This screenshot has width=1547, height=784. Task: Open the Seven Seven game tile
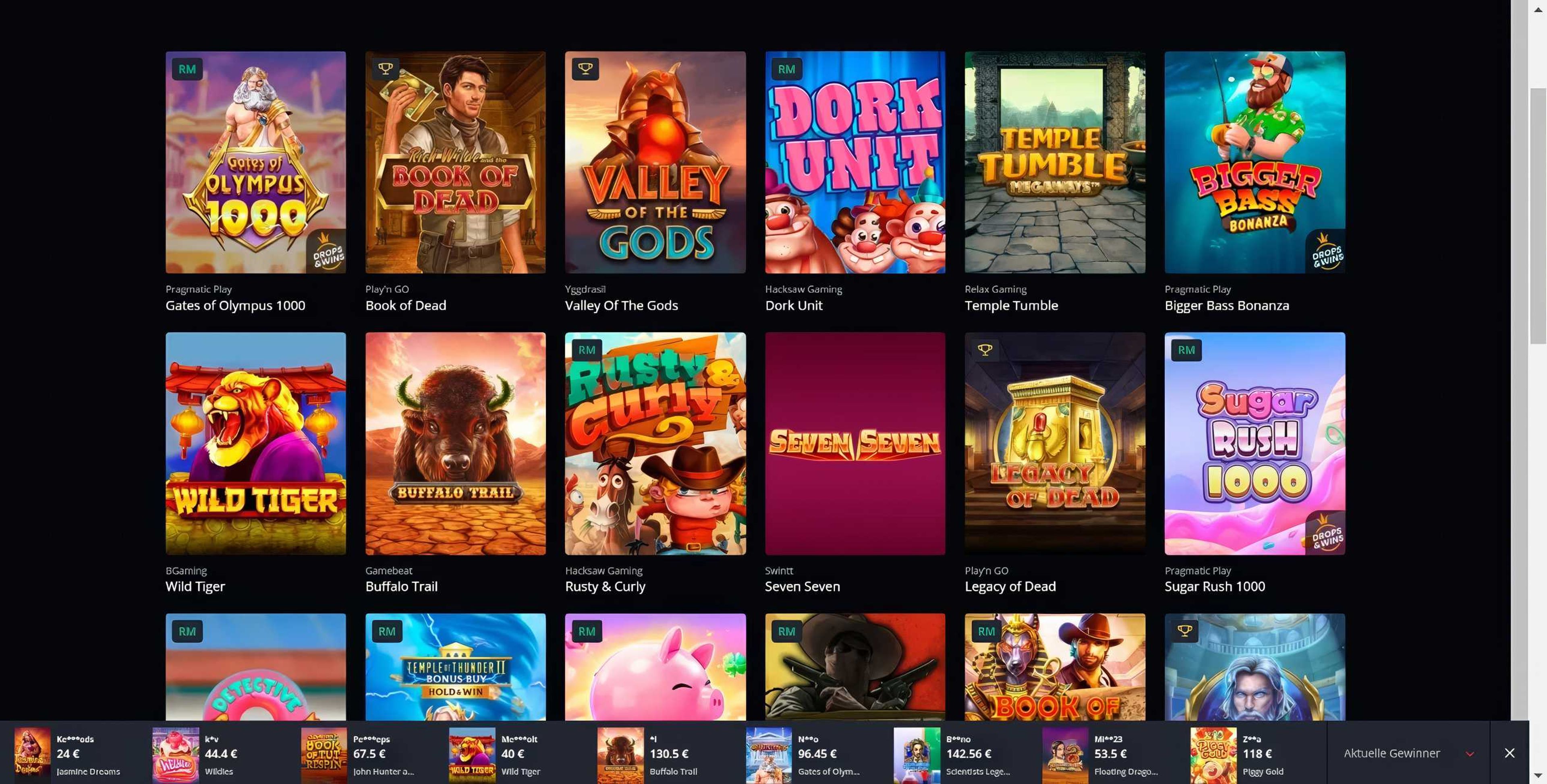(854, 444)
